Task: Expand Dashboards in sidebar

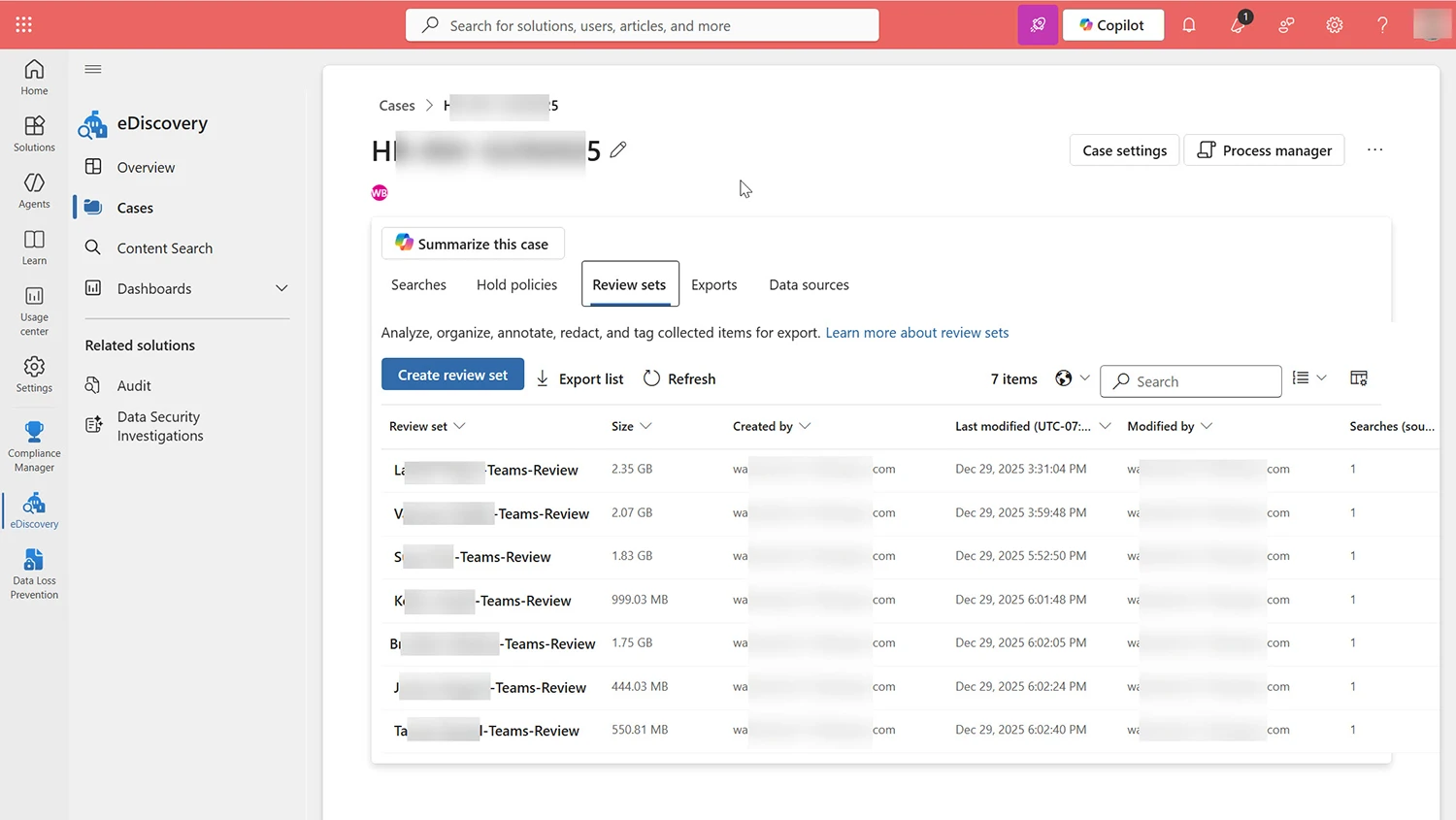Action: 281,288
